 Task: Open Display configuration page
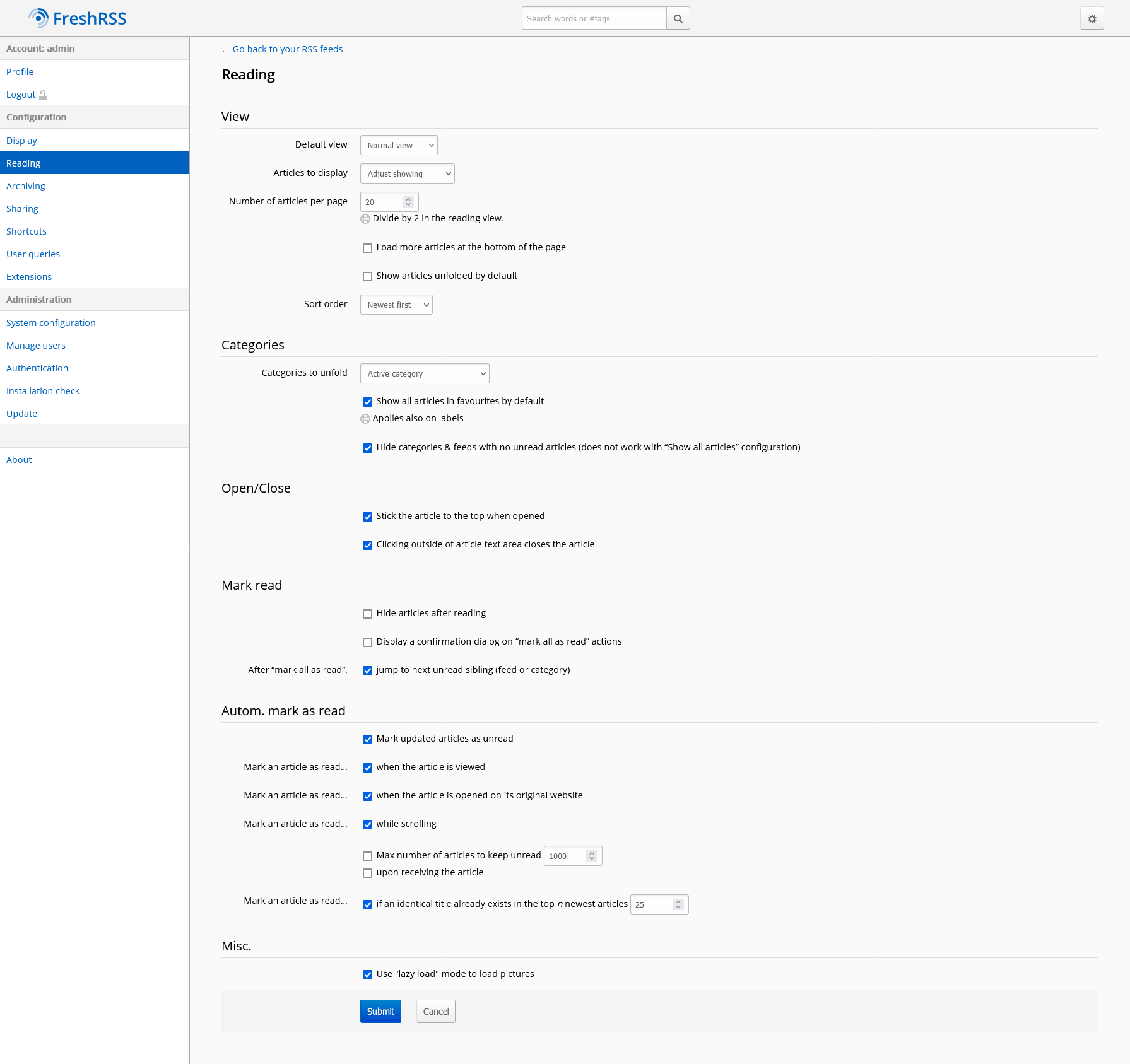click(95, 141)
